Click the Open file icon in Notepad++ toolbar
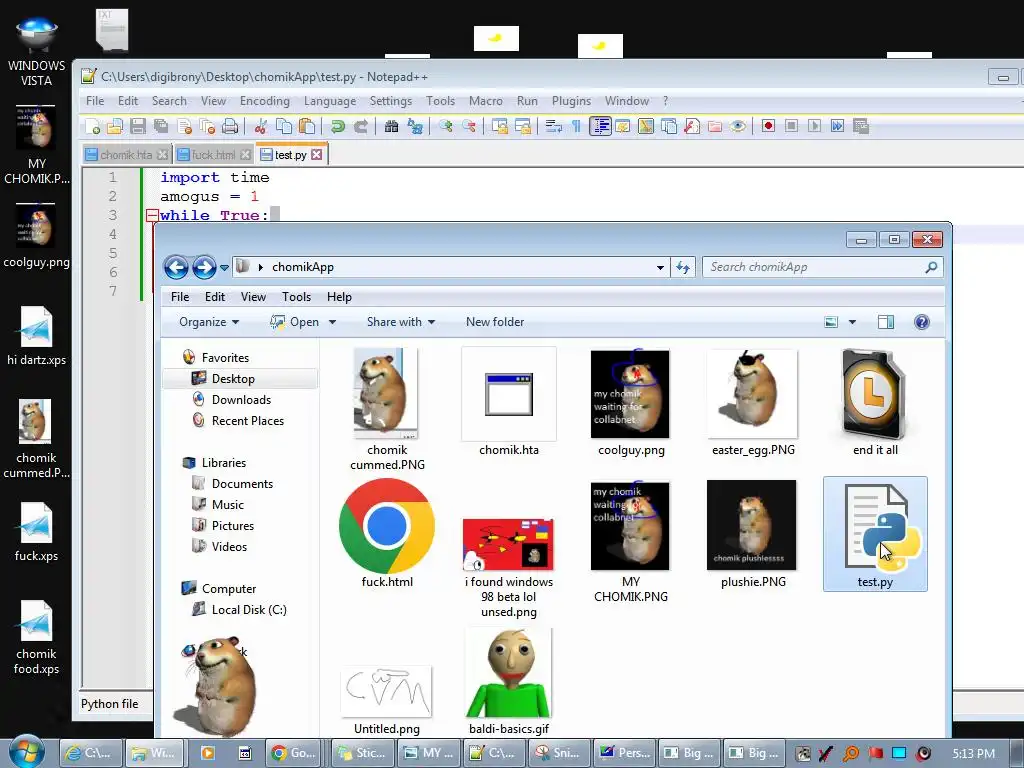 click(x=114, y=126)
